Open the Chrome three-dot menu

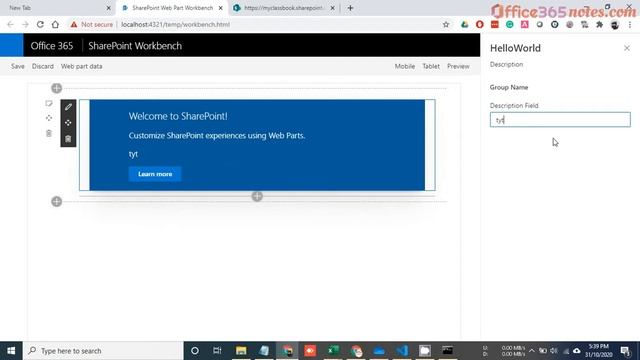630,24
